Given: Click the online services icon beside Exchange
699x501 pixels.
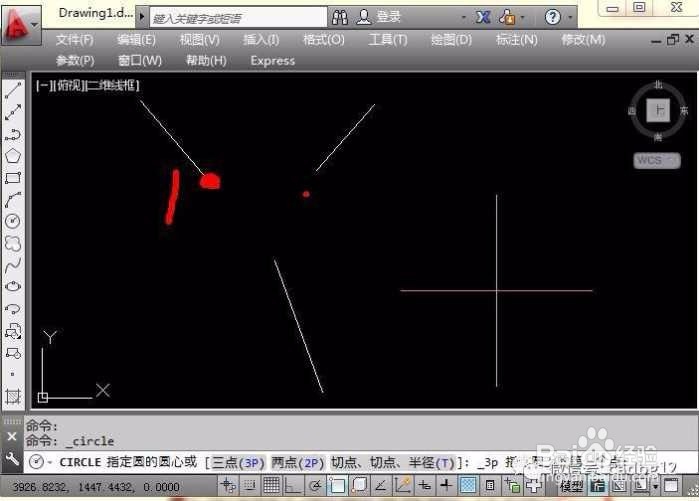Looking at the screenshot, I should 507,17.
